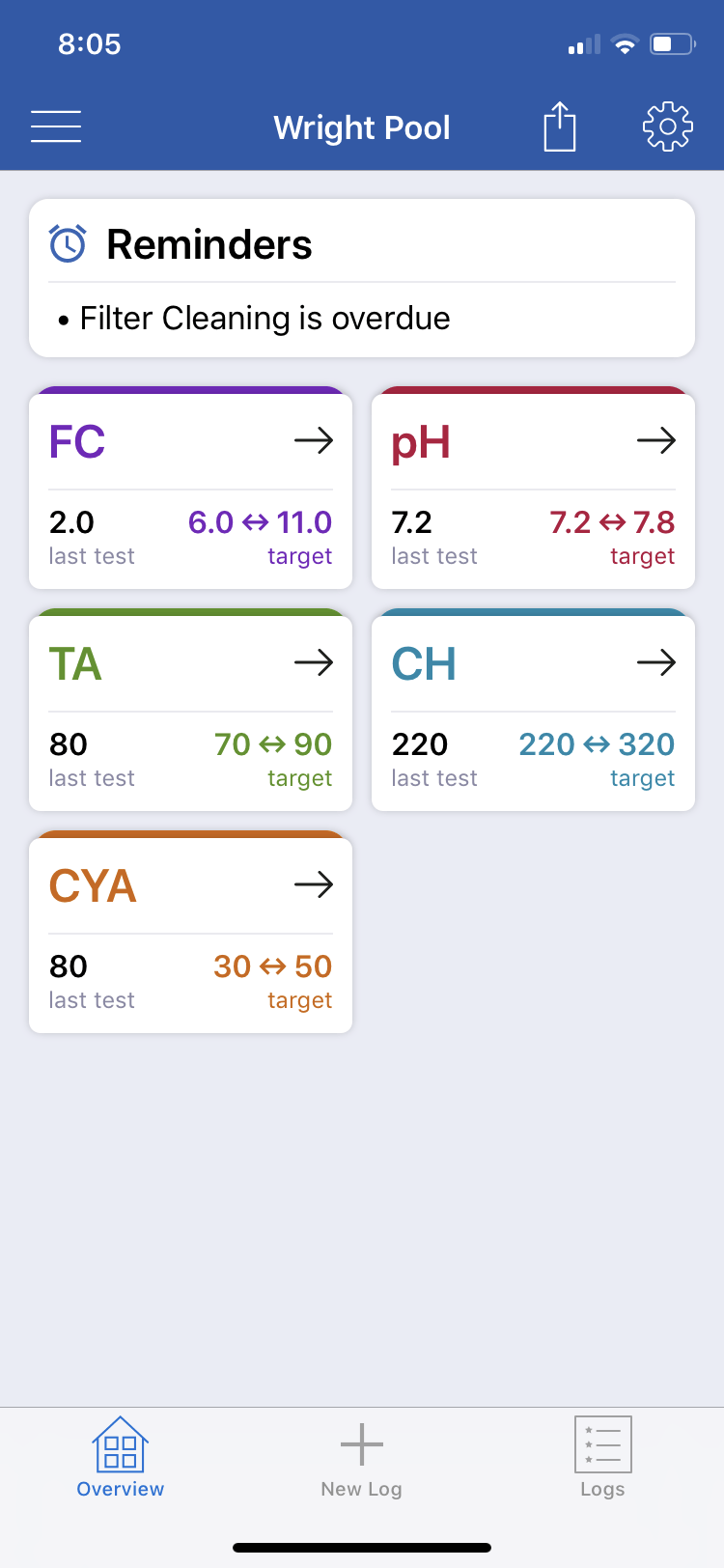This screenshot has width=724, height=1568.
Task: Switch to the Logs tab
Action: click(x=603, y=1457)
